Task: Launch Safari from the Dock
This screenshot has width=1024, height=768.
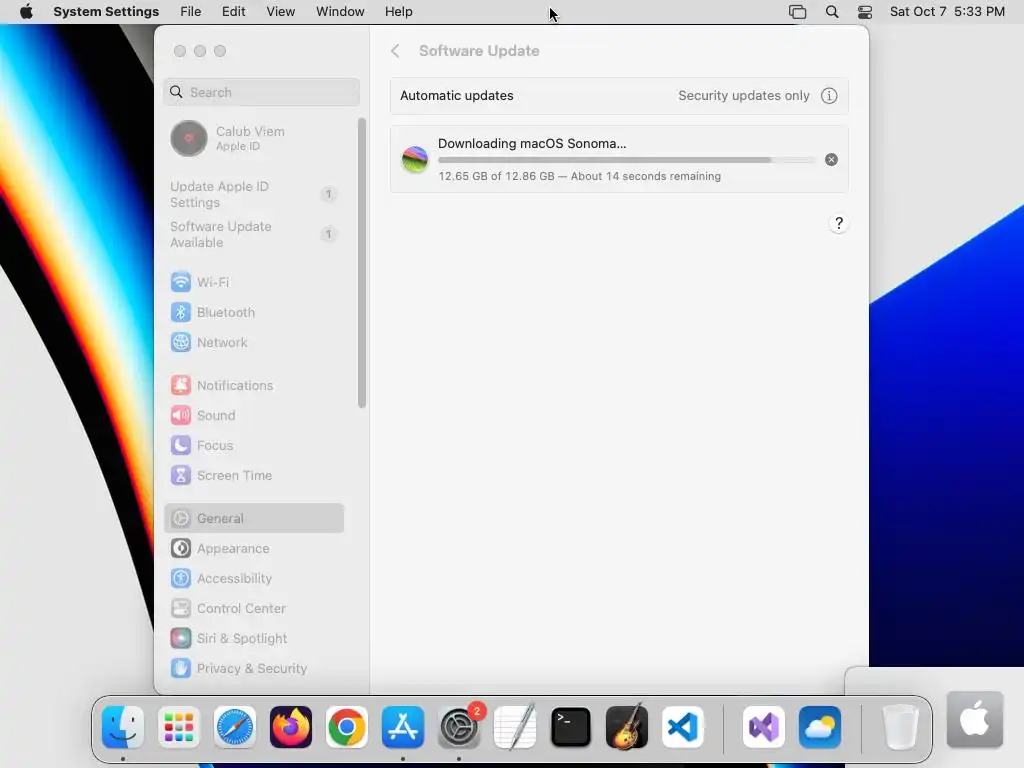Action: pyautogui.click(x=235, y=727)
